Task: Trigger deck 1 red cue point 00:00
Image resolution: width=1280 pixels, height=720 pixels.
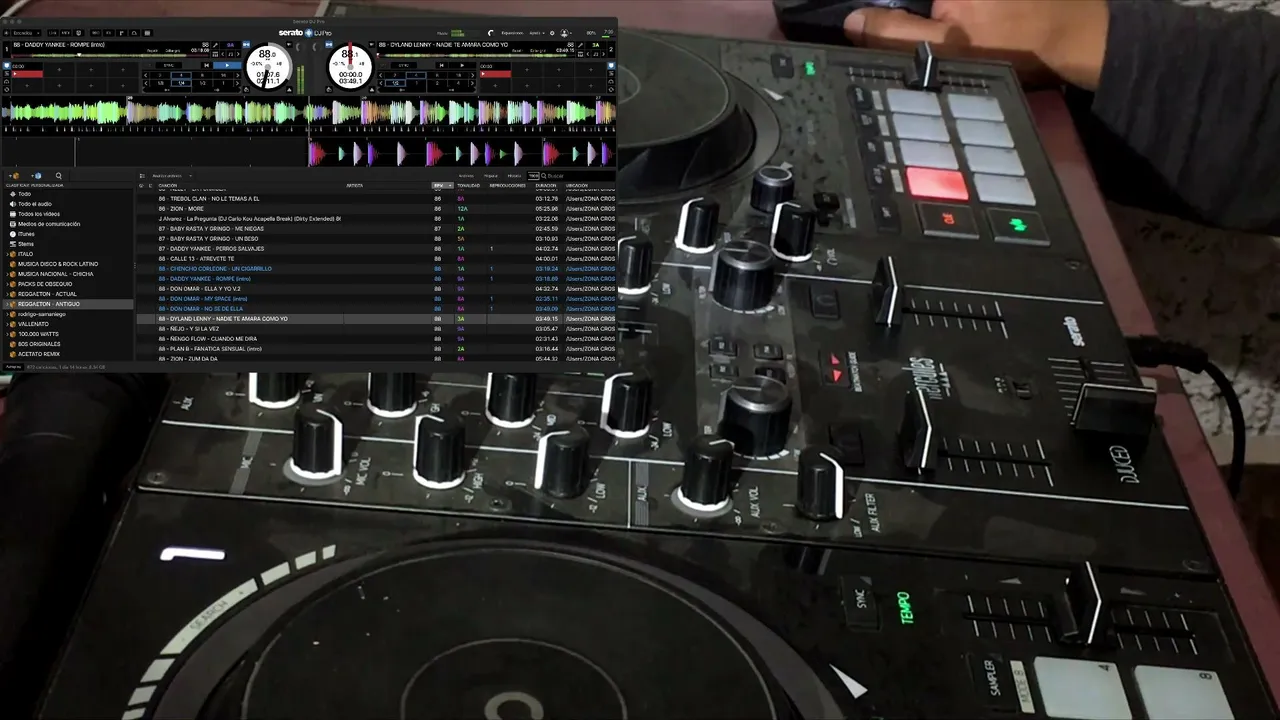Action: point(27,74)
